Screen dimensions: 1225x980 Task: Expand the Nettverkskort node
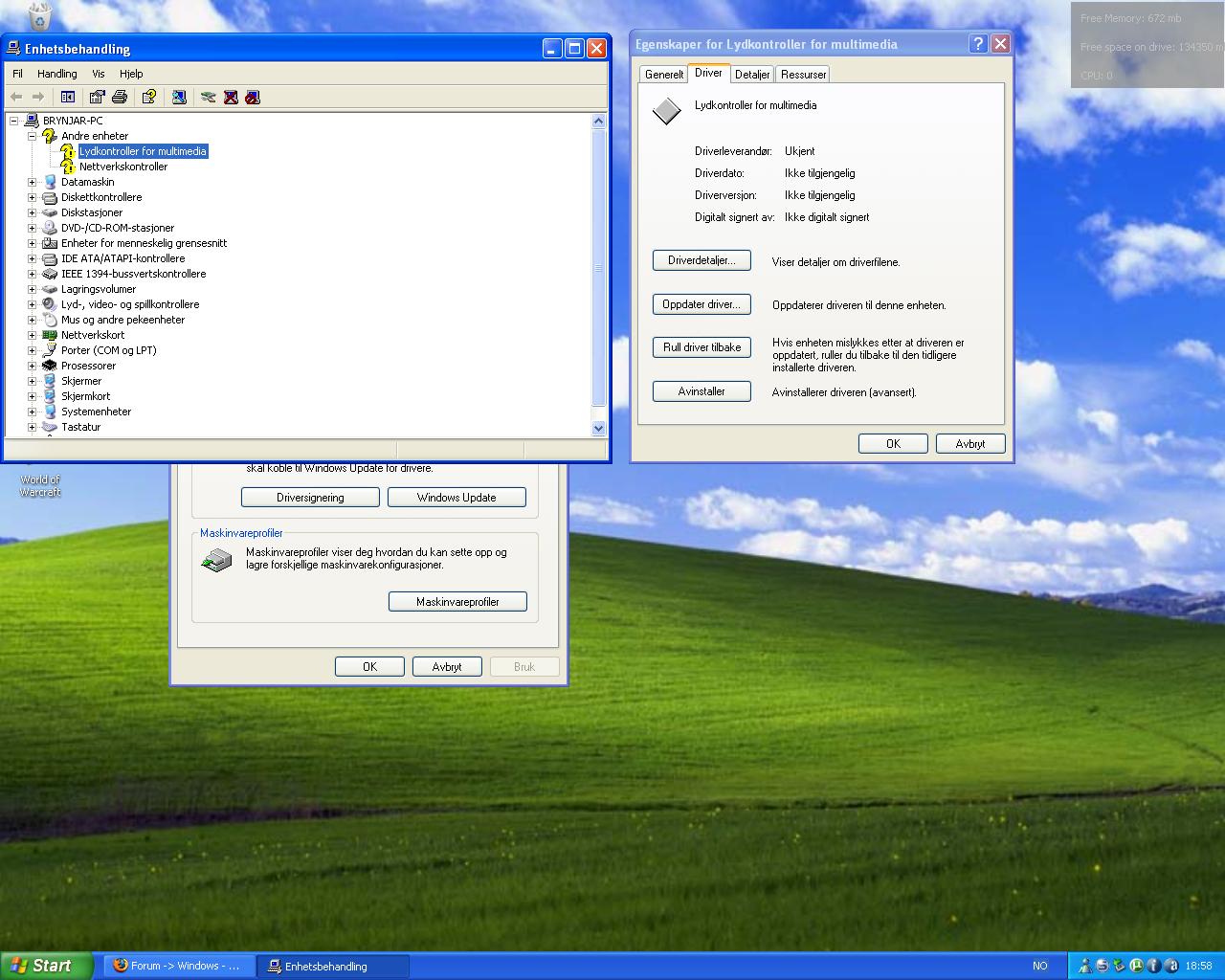(33, 335)
